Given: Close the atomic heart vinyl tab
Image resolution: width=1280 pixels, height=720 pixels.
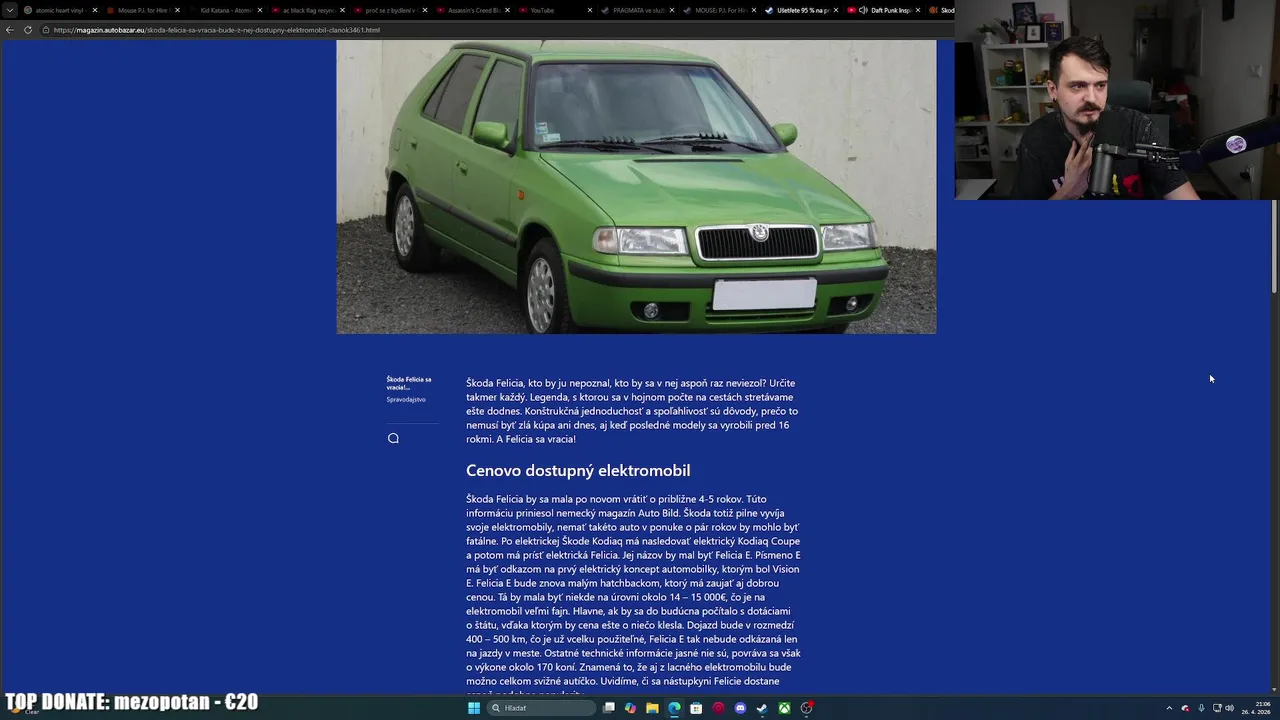Looking at the screenshot, I should coord(93,10).
